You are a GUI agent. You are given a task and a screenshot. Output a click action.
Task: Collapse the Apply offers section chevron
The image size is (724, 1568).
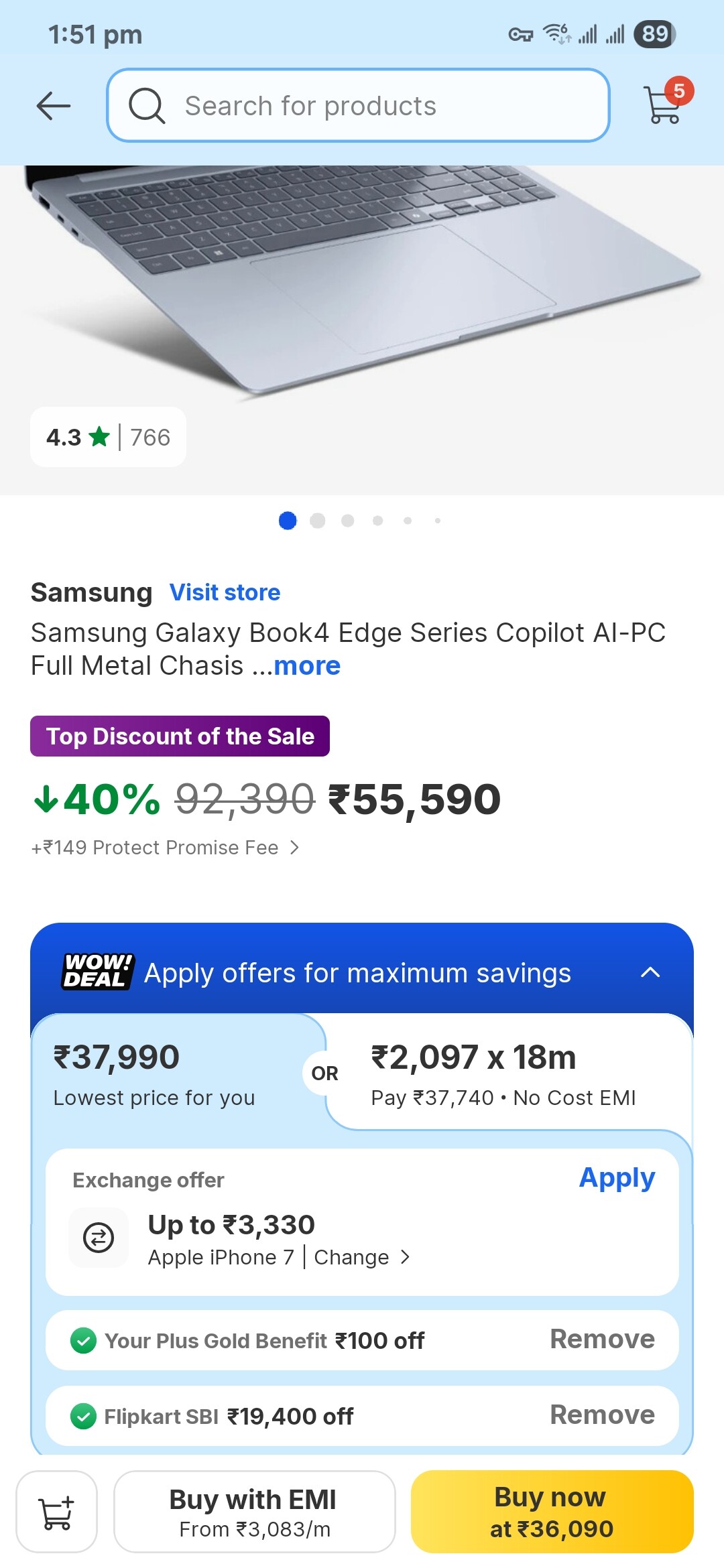[650, 972]
